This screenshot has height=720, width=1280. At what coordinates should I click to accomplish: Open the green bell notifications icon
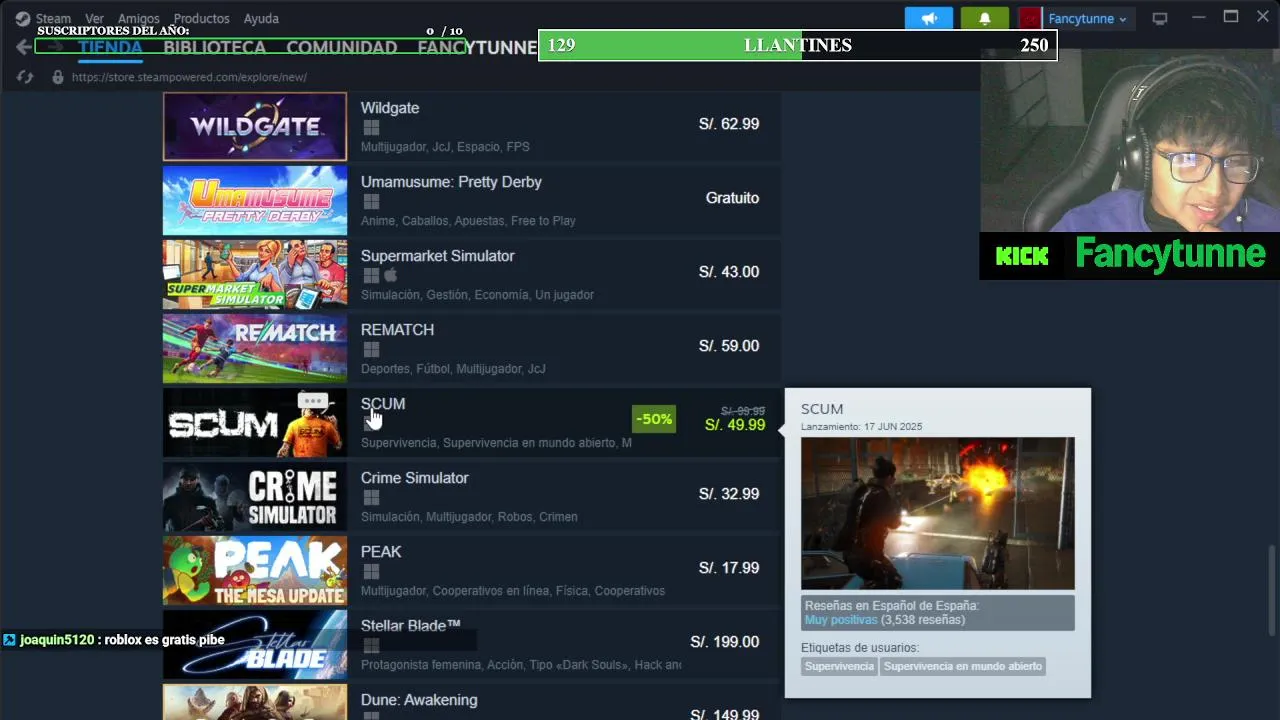[984, 18]
